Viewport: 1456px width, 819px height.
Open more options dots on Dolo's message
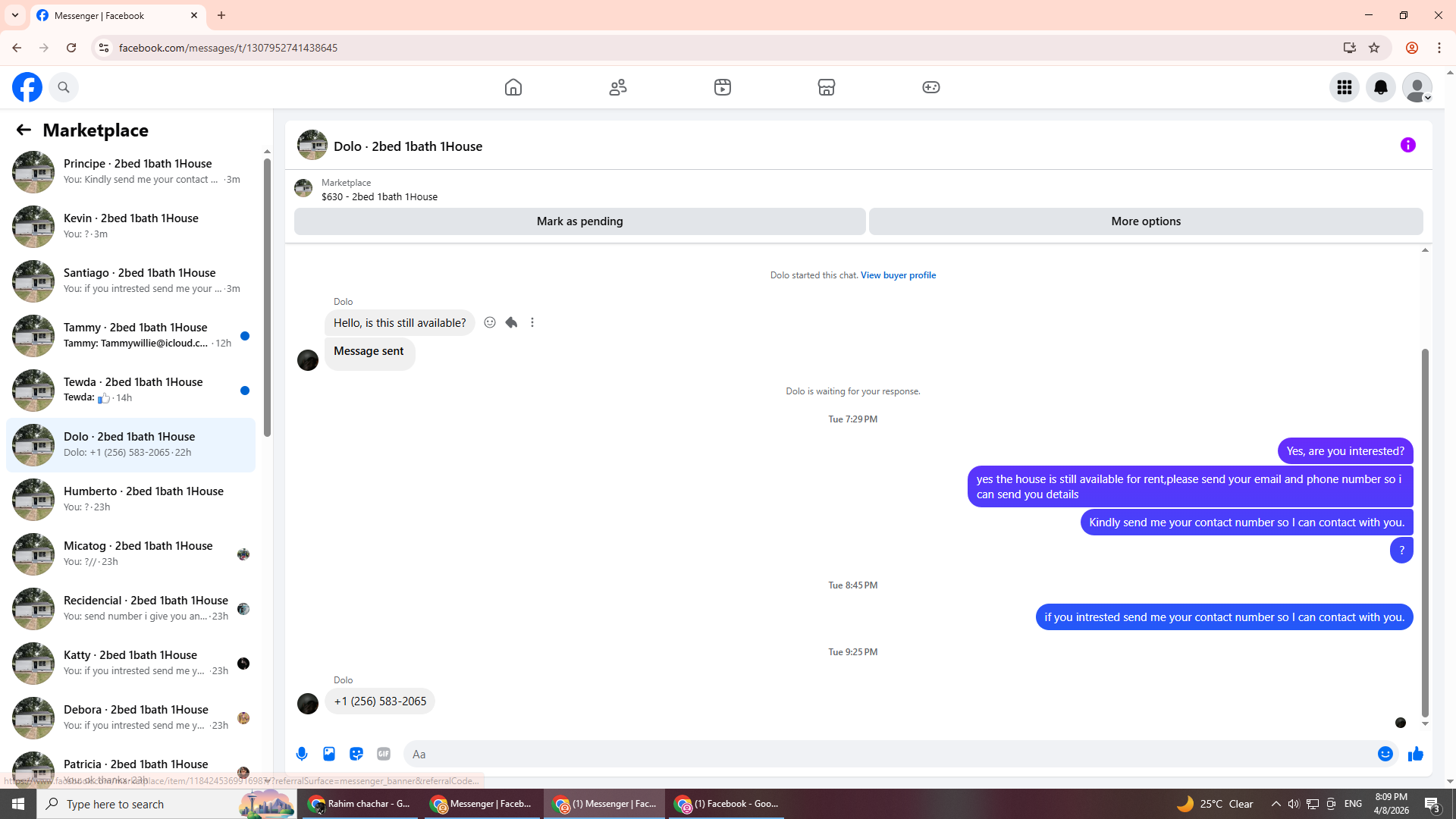click(x=532, y=322)
